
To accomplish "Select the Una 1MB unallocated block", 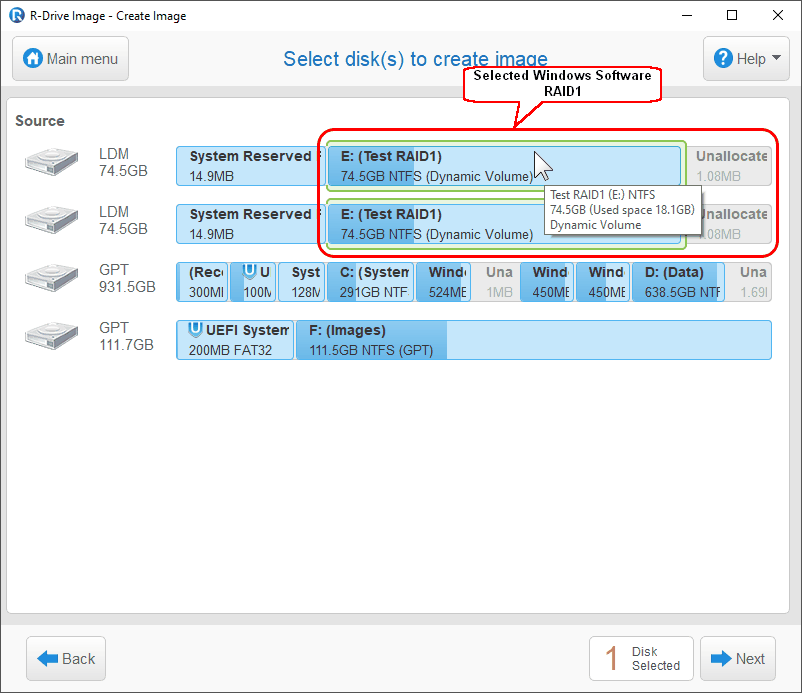I will (x=496, y=282).
